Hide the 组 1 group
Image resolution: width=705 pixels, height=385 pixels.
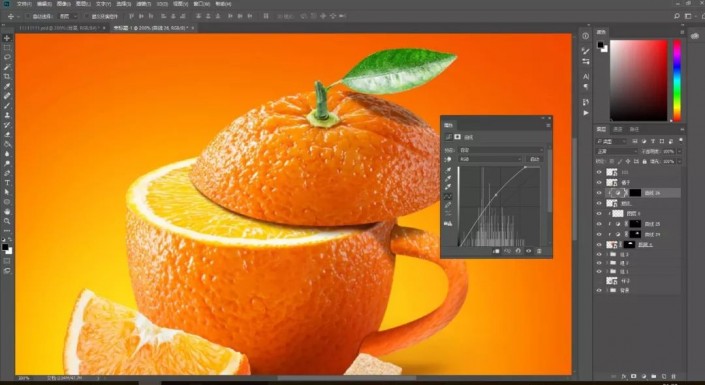(x=599, y=272)
